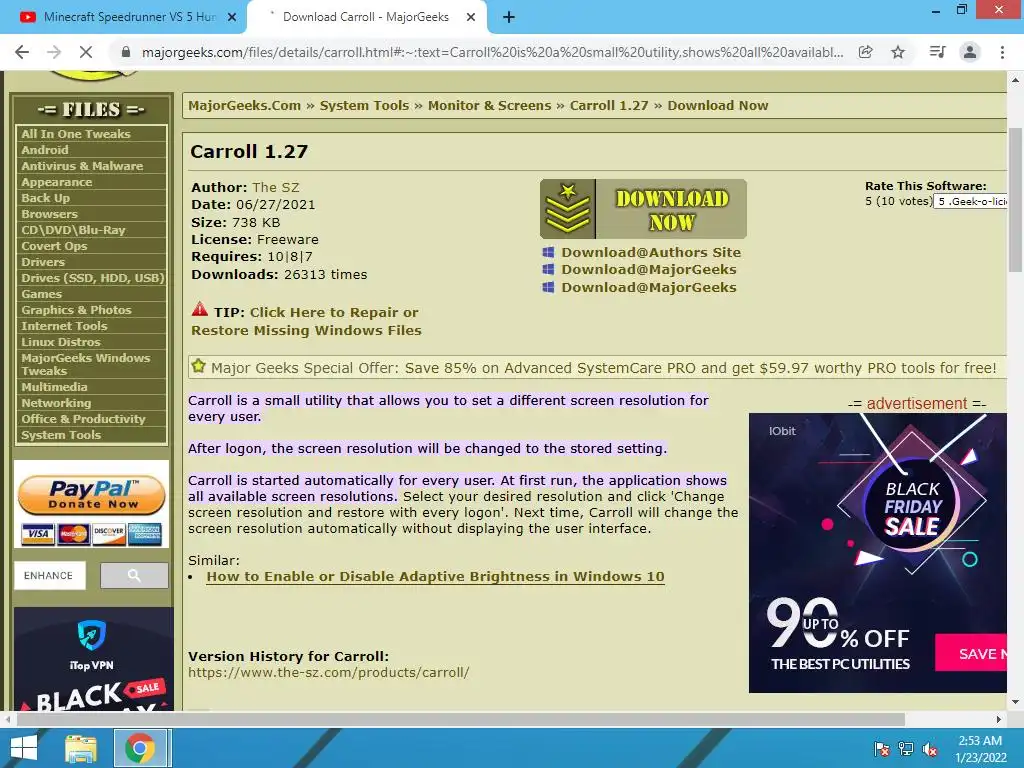Click Chrome icon on taskbar
1024x768 pixels.
[x=140, y=748]
